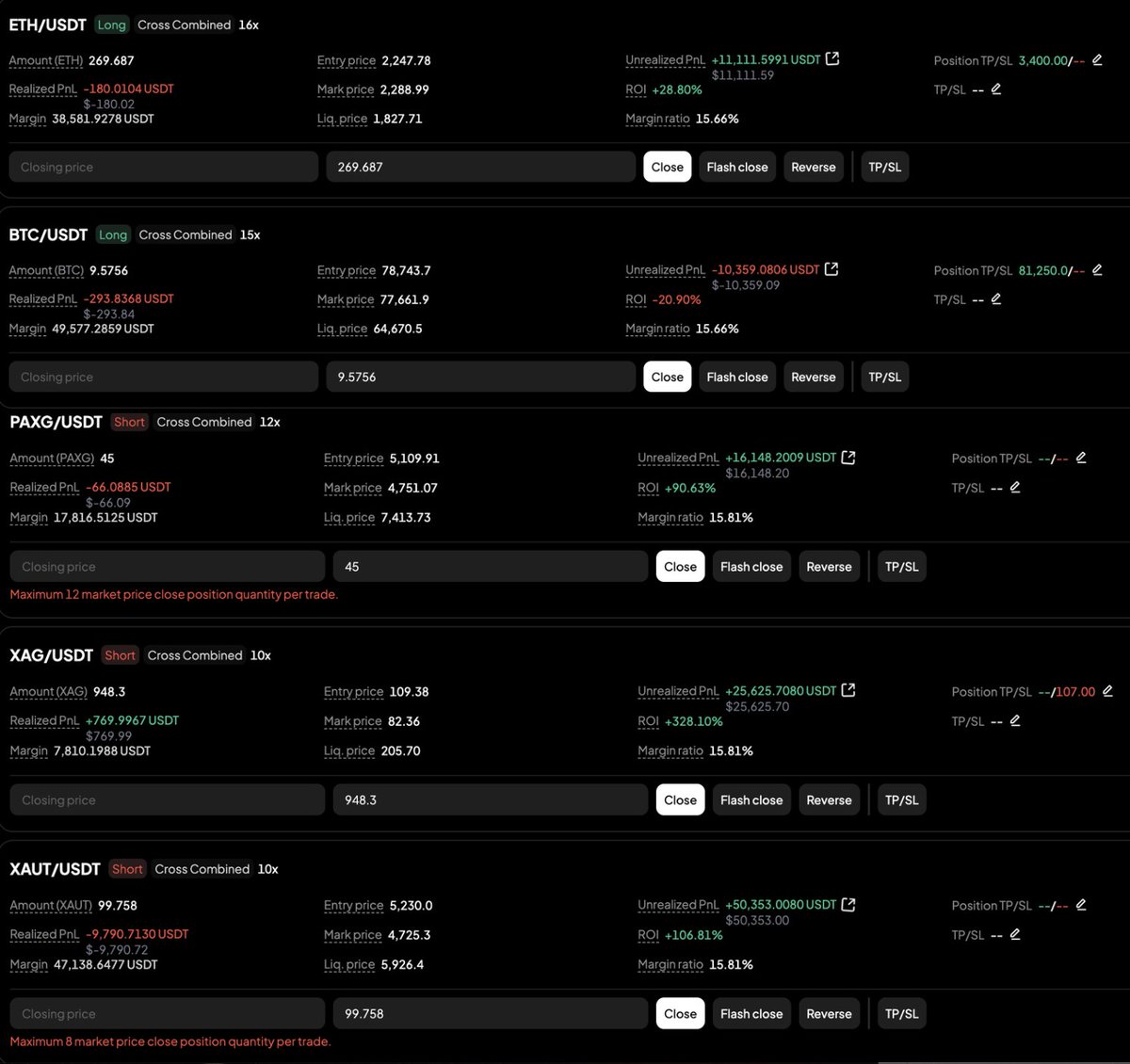1130x1064 pixels.
Task: Focus the PAXG quantity field showing 45
Action: (x=491, y=566)
